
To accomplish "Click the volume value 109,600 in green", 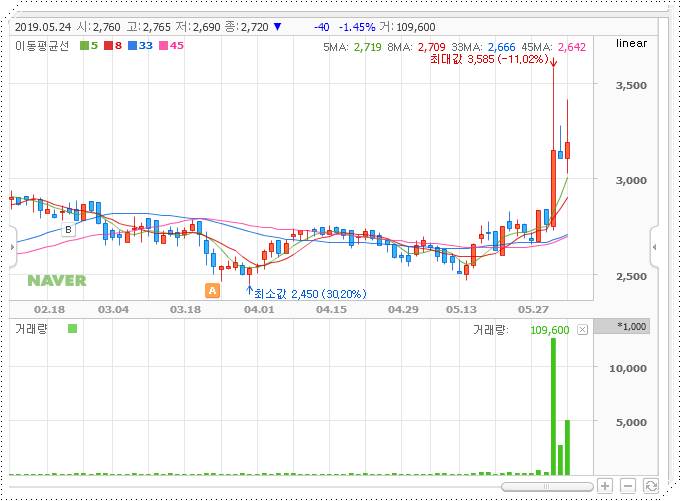I will tap(549, 330).
